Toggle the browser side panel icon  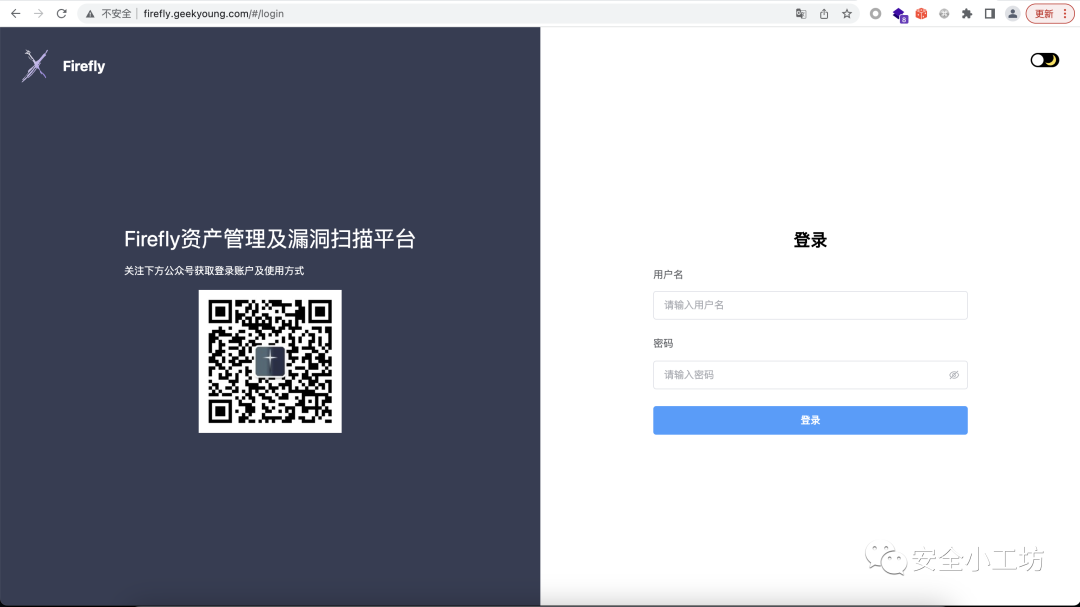(x=990, y=14)
